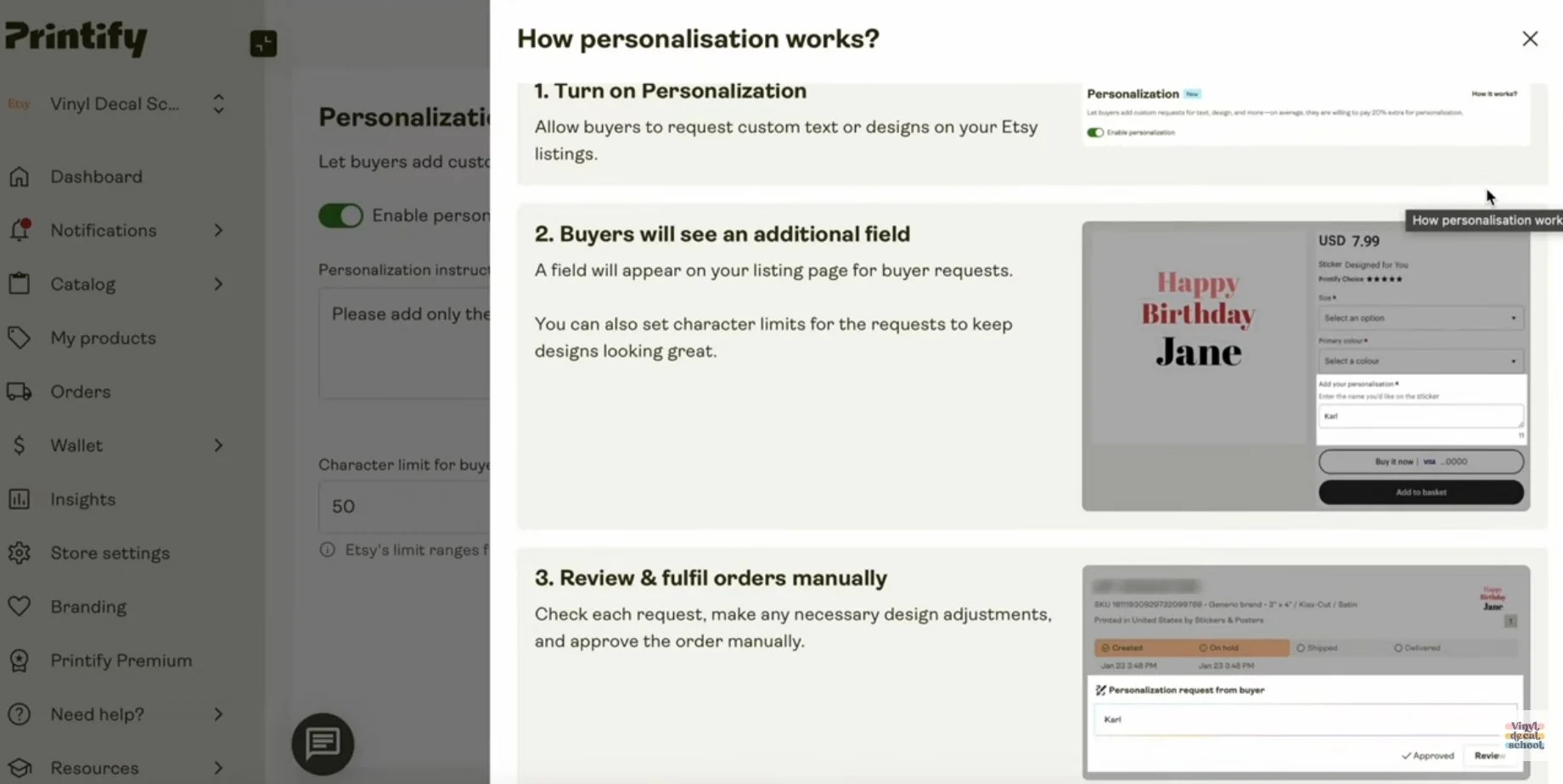This screenshot has height=784, width=1563.
Task: Click the Notifications bell icon
Action: (20, 230)
